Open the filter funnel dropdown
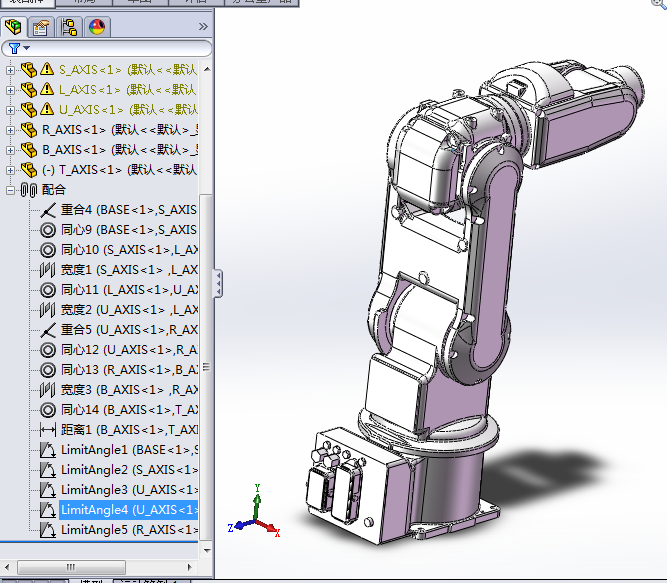This screenshot has width=667, height=583. click(19, 48)
